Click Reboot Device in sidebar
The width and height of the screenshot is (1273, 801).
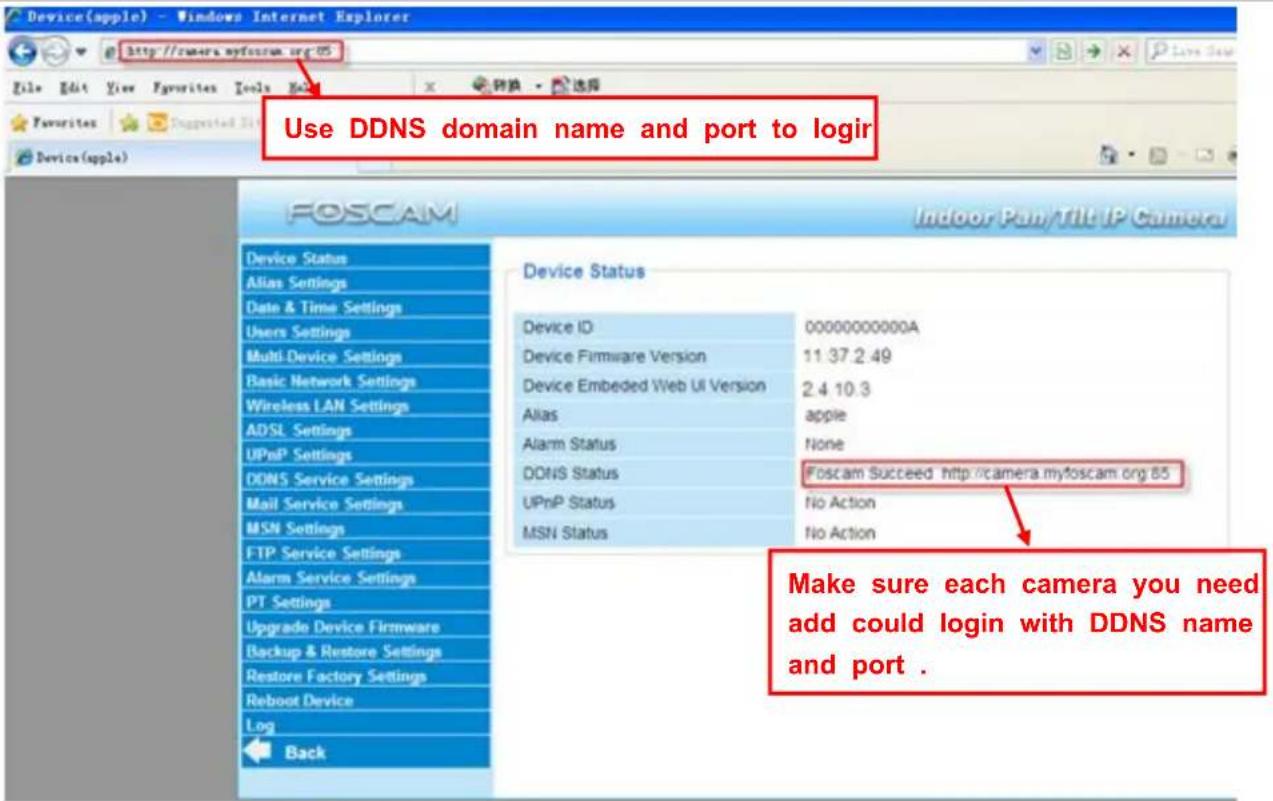366,700
